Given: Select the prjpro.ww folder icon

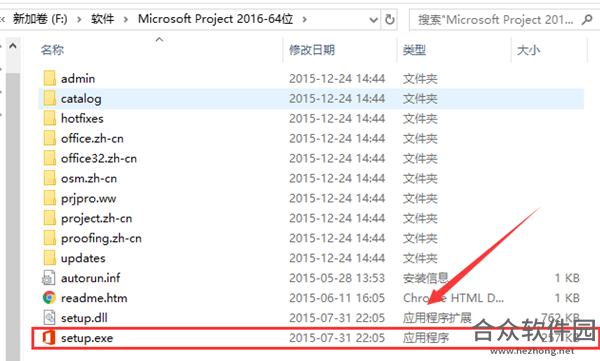Looking at the screenshot, I should click(49, 198).
